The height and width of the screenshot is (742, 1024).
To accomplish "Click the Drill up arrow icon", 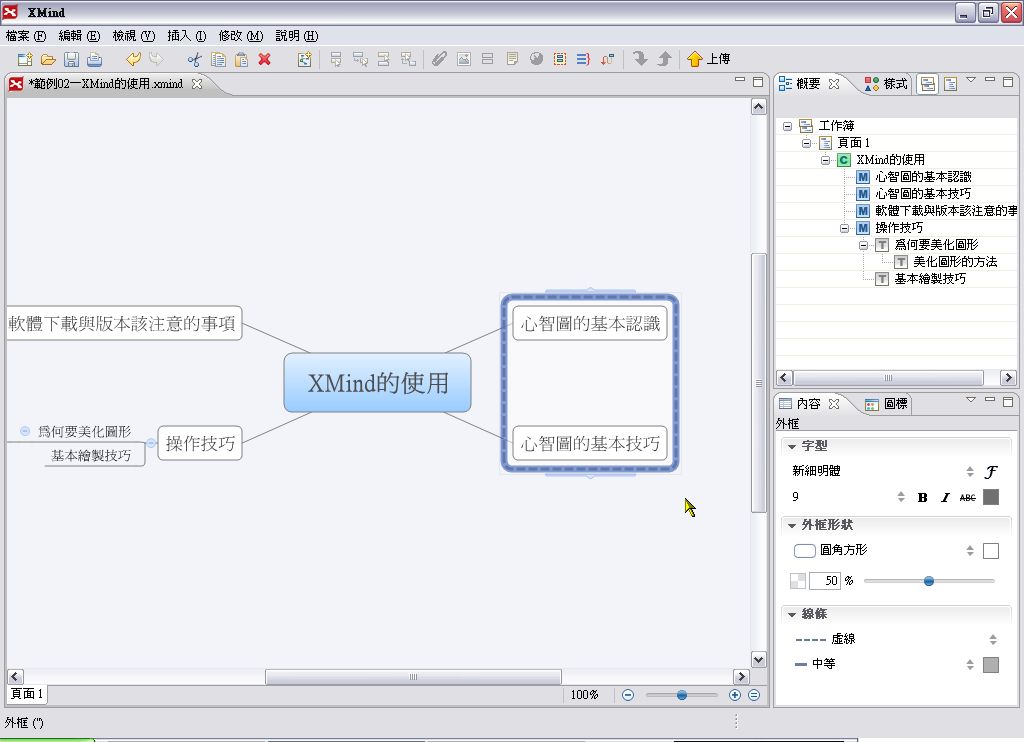I will click(664, 59).
